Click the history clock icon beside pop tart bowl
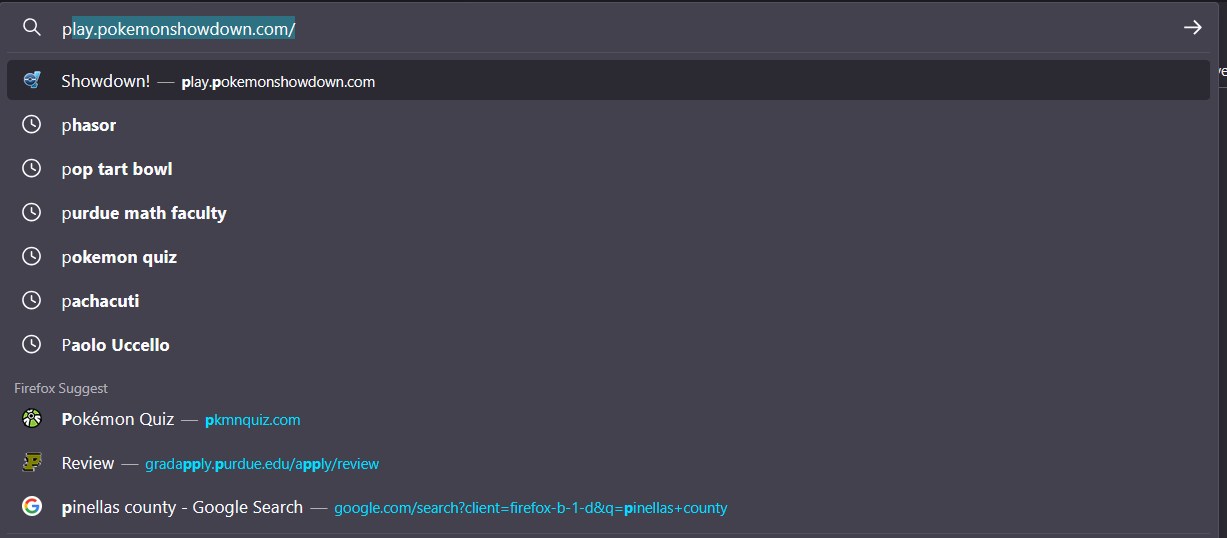This screenshot has width=1227, height=538. [x=32, y=169]
